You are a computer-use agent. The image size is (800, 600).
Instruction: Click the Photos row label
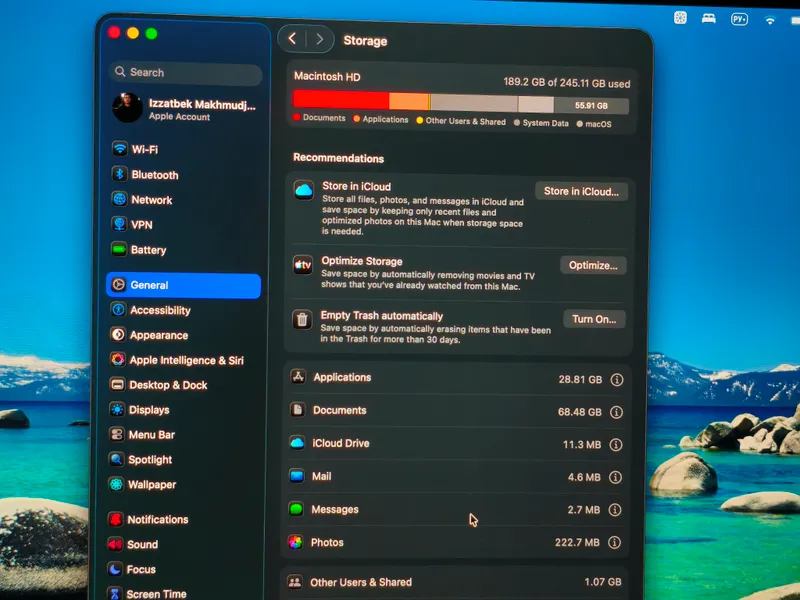pyautogui.click(x=327, y=542)
